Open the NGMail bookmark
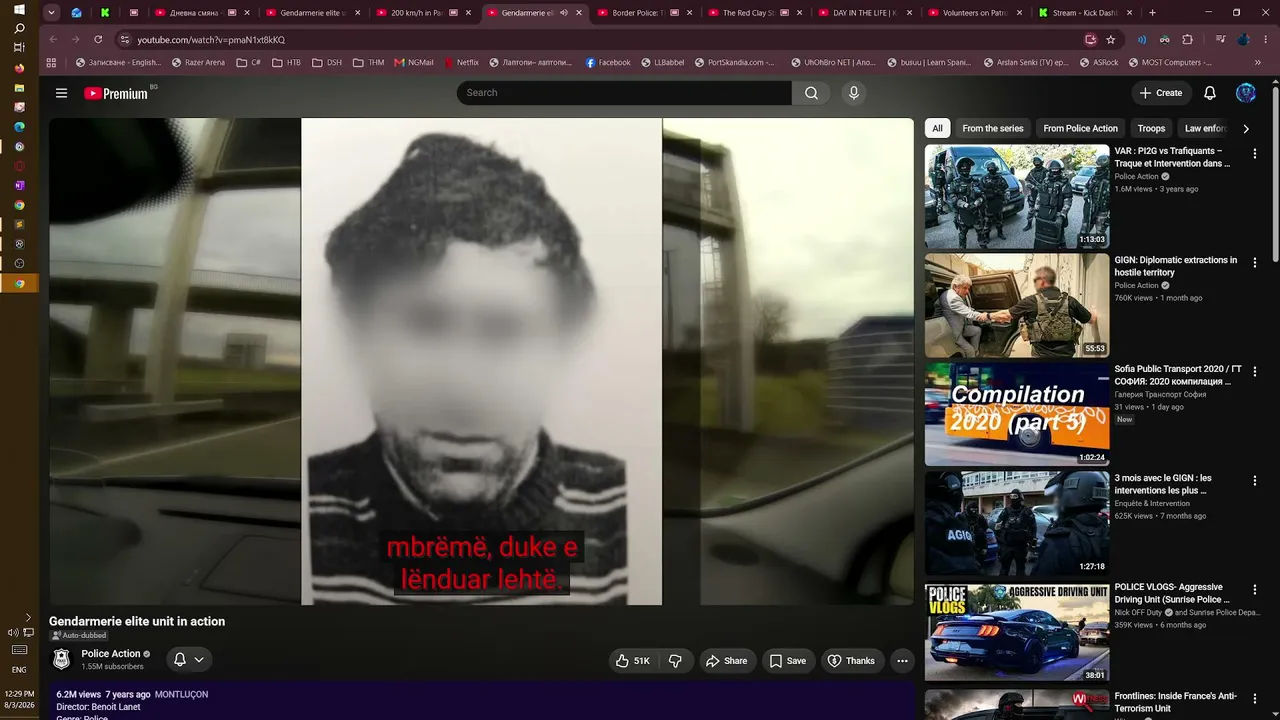1280x720 pixels. point(414,62)
